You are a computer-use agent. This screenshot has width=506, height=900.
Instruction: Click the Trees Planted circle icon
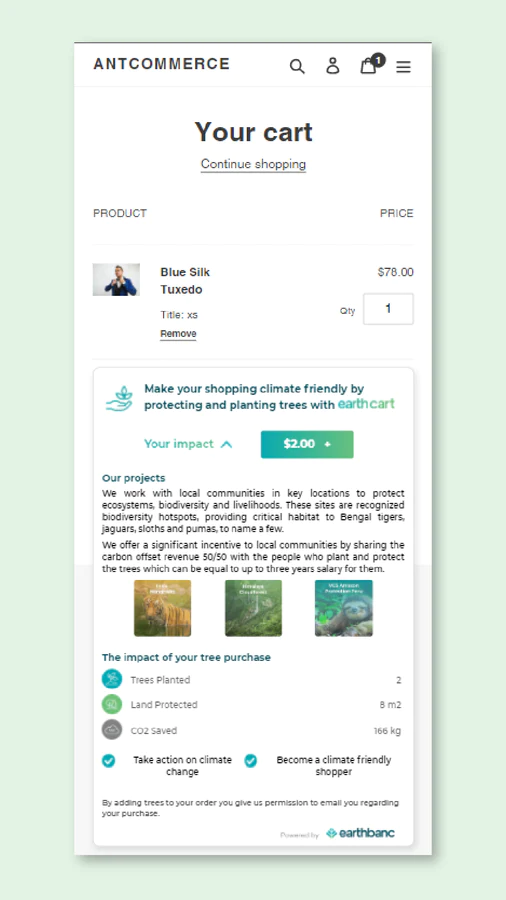(x=112, y=679)
